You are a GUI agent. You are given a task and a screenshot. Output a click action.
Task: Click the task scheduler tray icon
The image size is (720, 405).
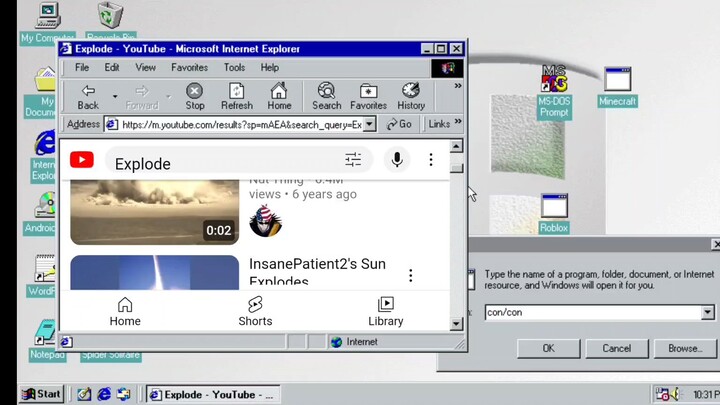(662, 394)
